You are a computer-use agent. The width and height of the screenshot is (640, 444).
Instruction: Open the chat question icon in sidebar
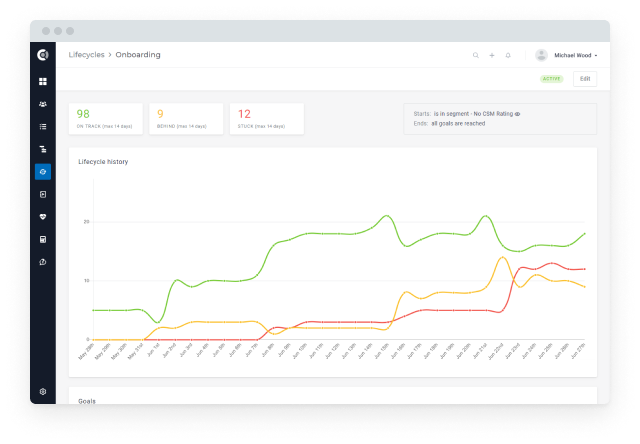(43, 262)
